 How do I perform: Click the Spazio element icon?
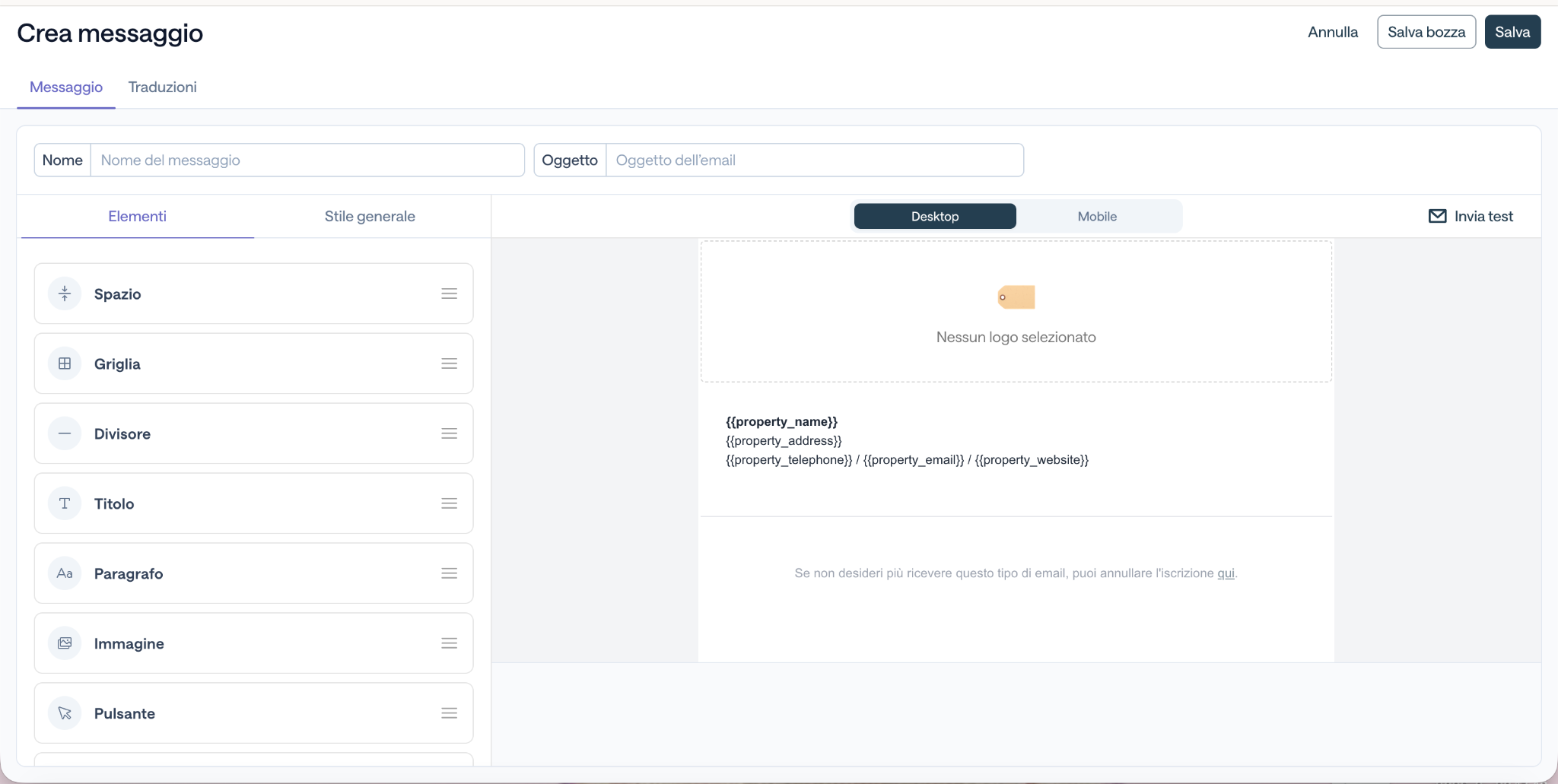[65, 294]
